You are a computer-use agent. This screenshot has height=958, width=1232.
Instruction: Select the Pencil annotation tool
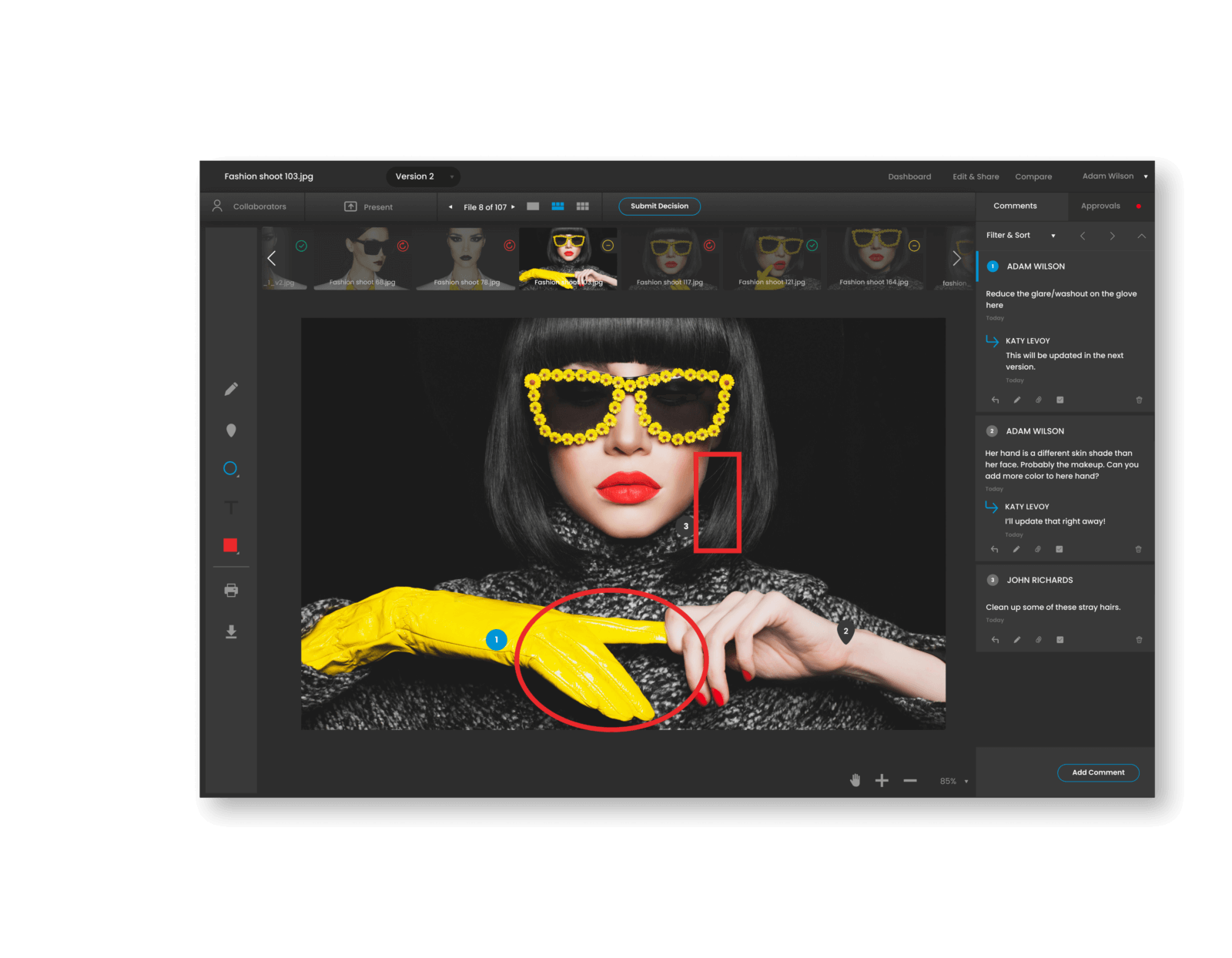point(231,389)
